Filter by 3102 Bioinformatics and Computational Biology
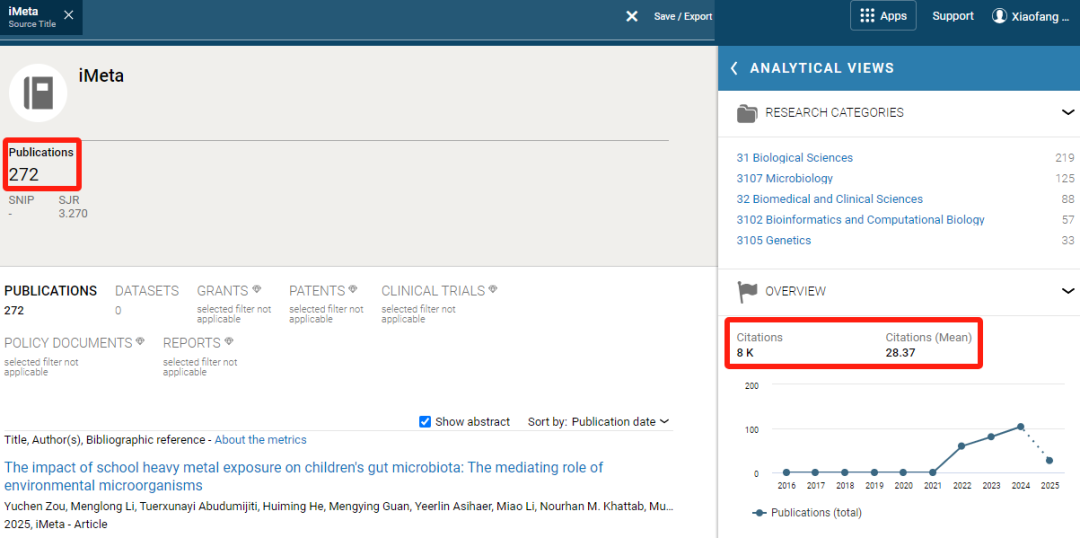Screen dimensions: 1080x538 click(860, 220)
